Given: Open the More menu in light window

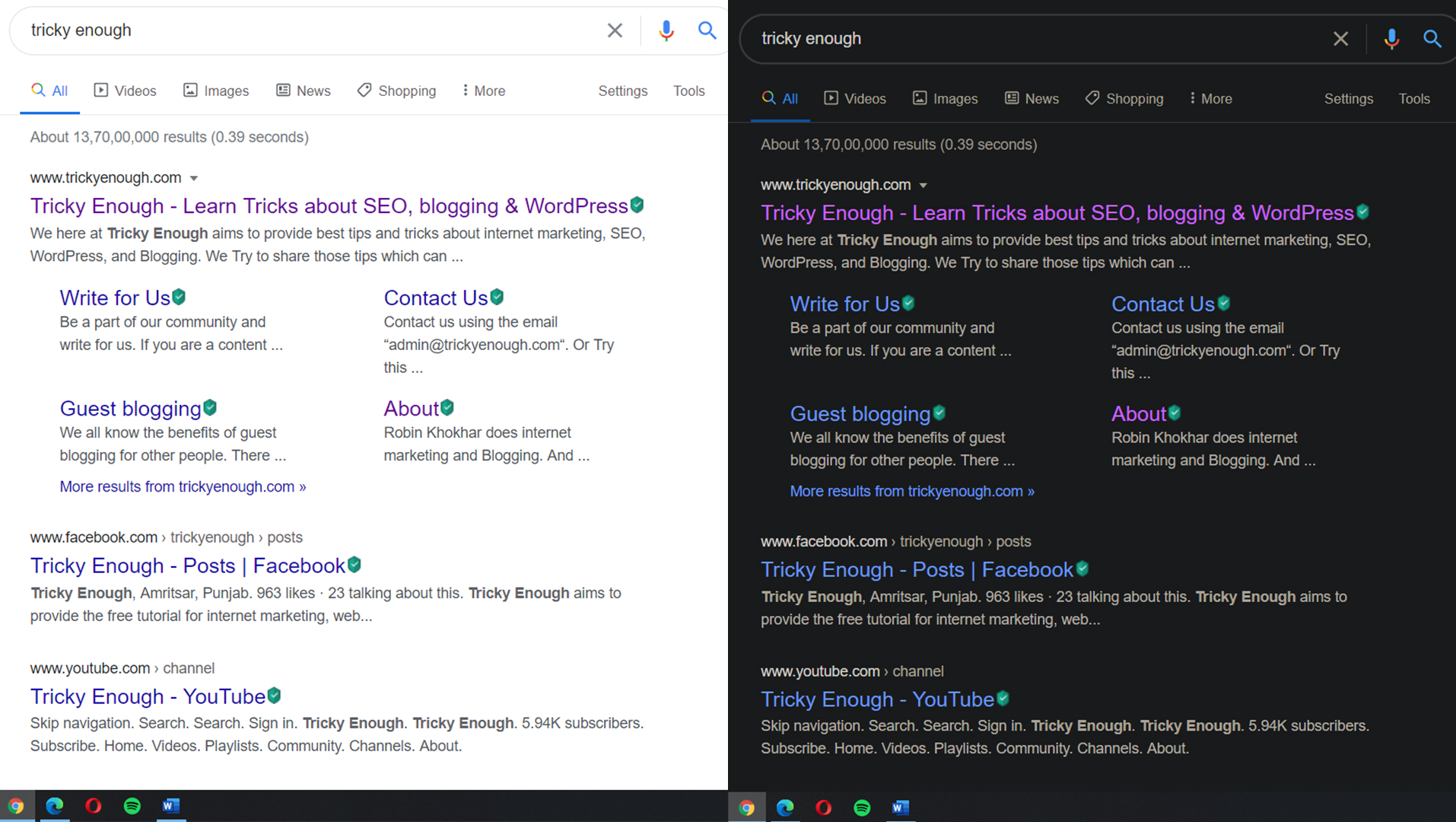Looking at the screenshot, I should (484, 91).
